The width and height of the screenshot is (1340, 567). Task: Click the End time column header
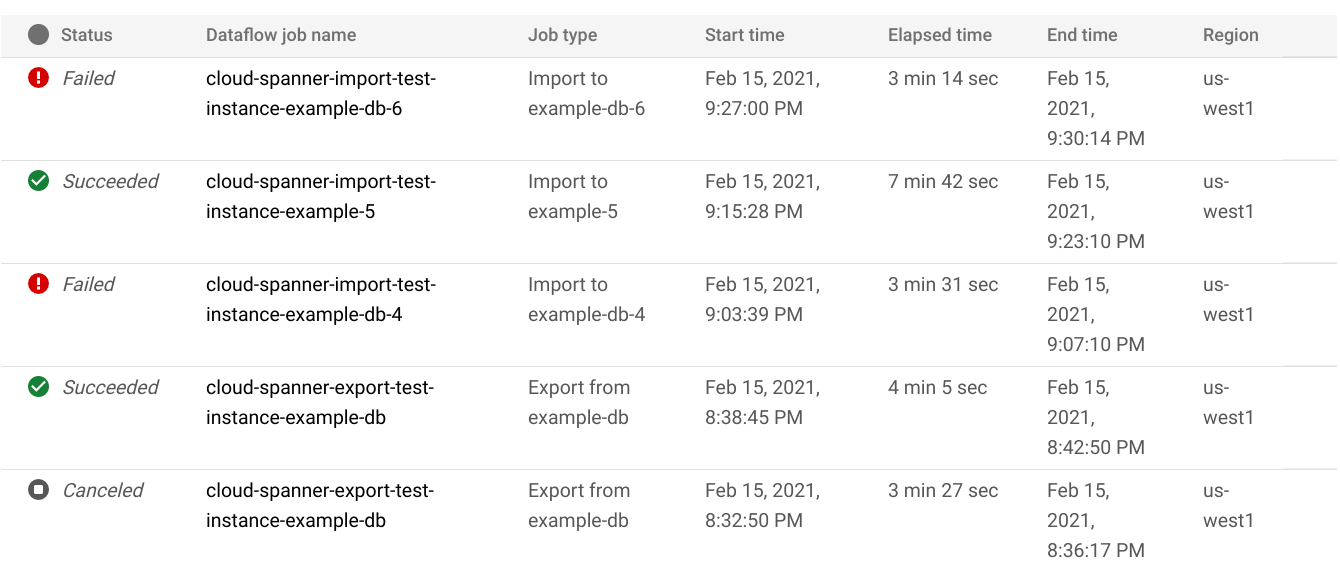(x=1082, y=35)
